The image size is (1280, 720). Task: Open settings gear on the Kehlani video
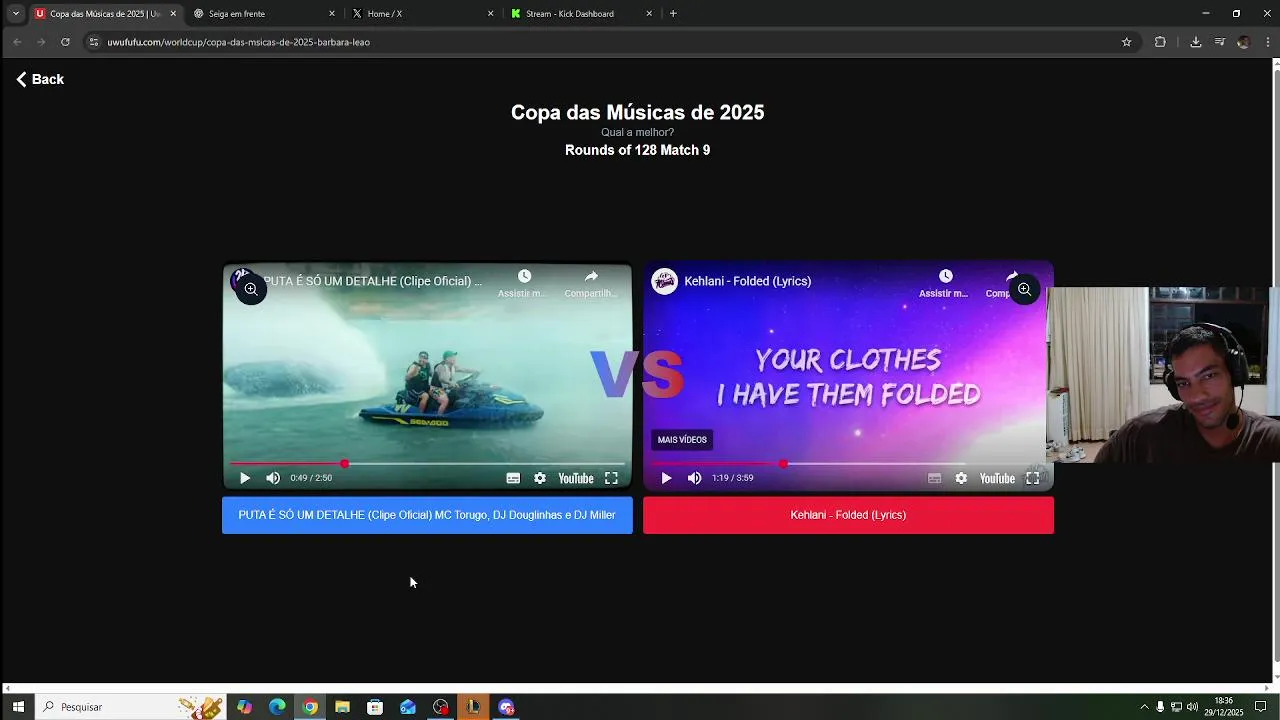pyautogui.click(x=961, y=478)
